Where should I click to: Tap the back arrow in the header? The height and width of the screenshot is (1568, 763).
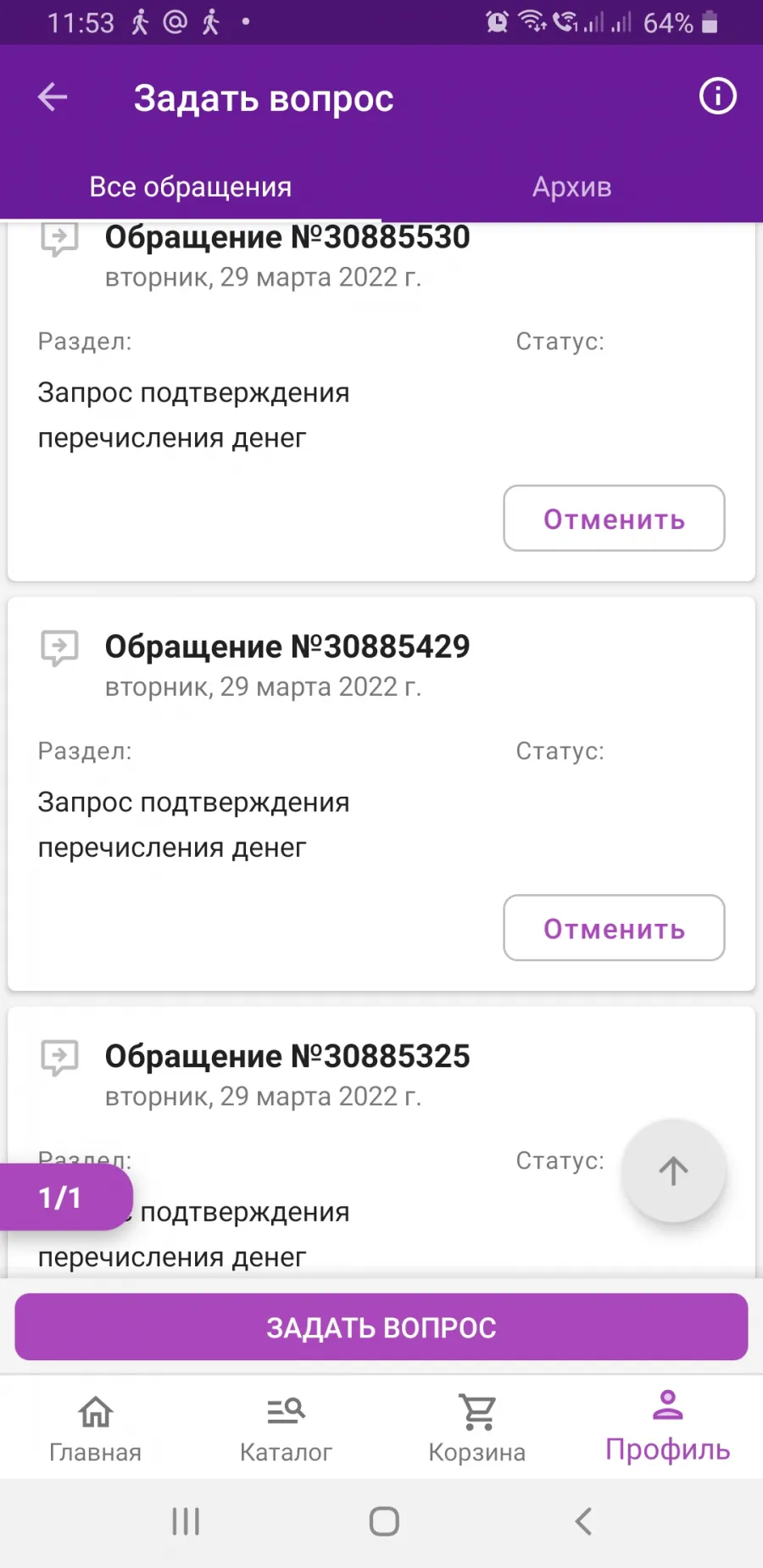click(x=53, y=97)
